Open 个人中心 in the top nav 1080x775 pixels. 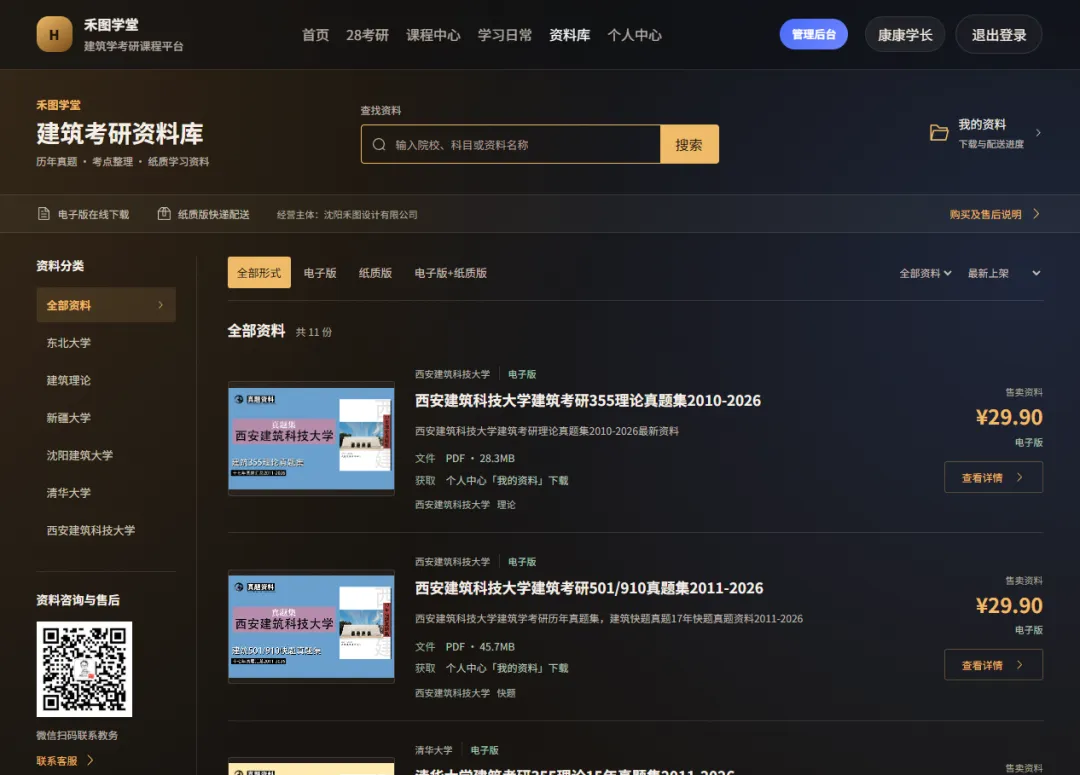[634, 35]
